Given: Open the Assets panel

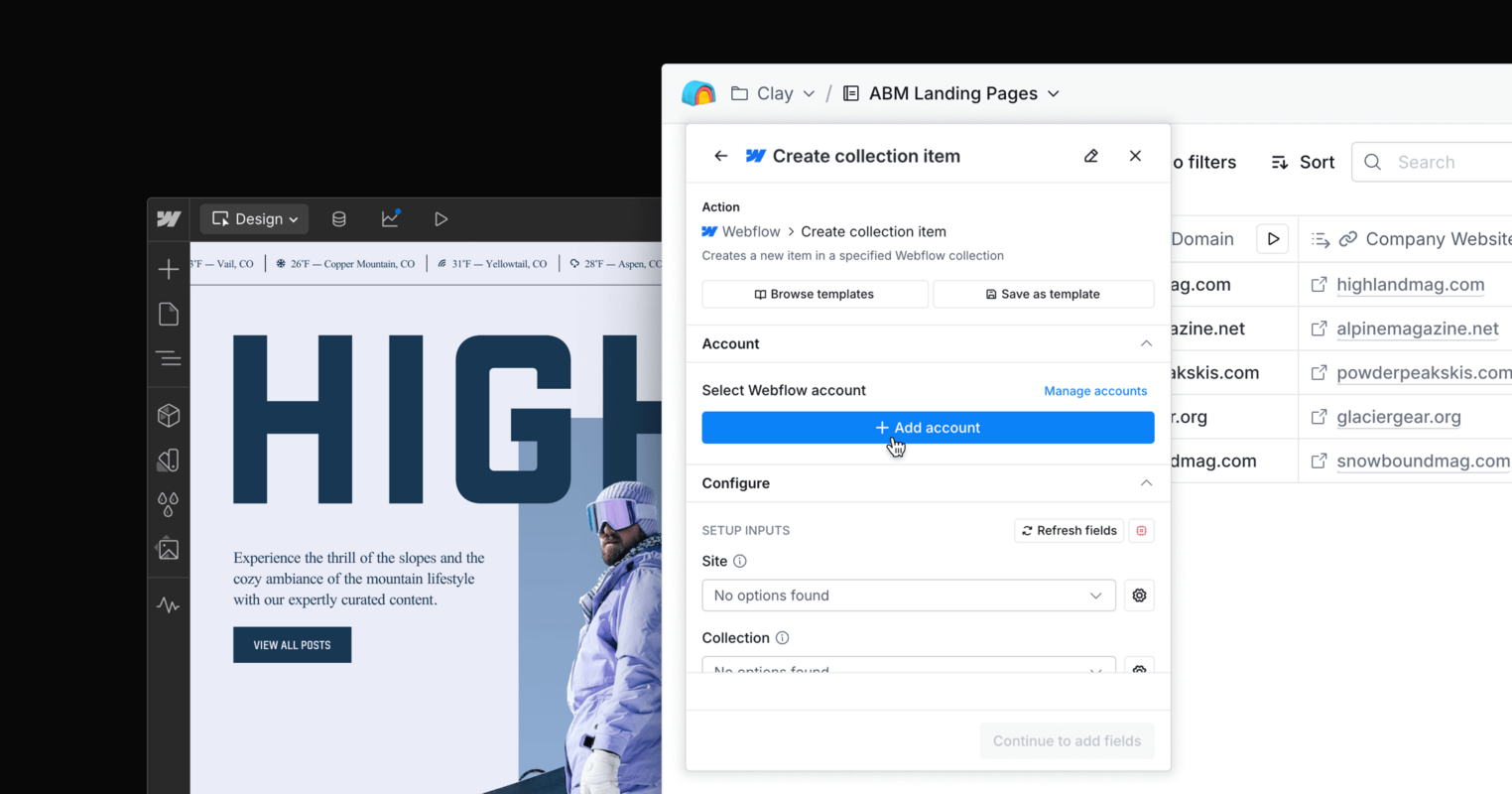Looking at the screenshot, I should (169, 549).
